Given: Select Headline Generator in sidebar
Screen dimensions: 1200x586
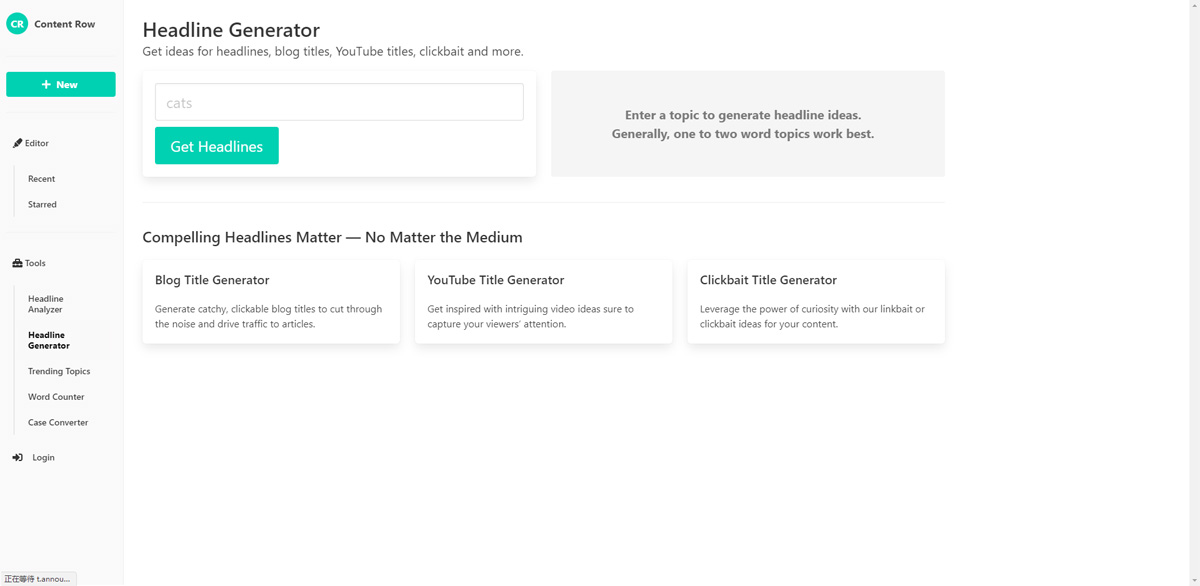Looking at the screenshot, I should (48, 340).
